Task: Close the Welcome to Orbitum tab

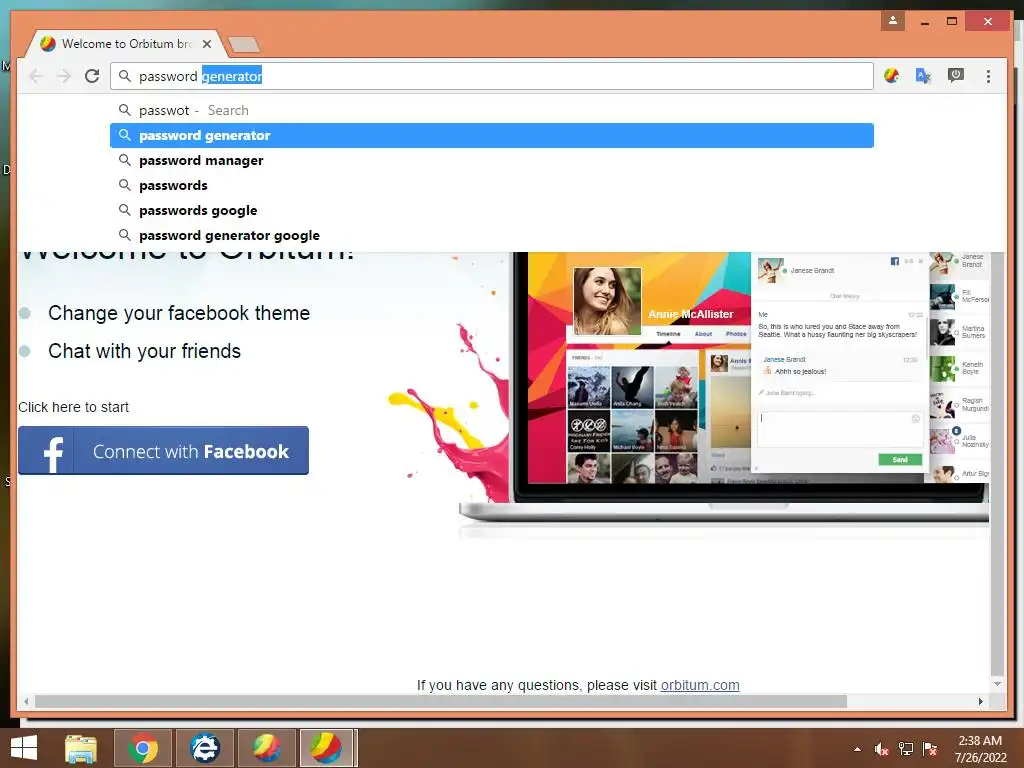Action: click(x=207, y=44)
